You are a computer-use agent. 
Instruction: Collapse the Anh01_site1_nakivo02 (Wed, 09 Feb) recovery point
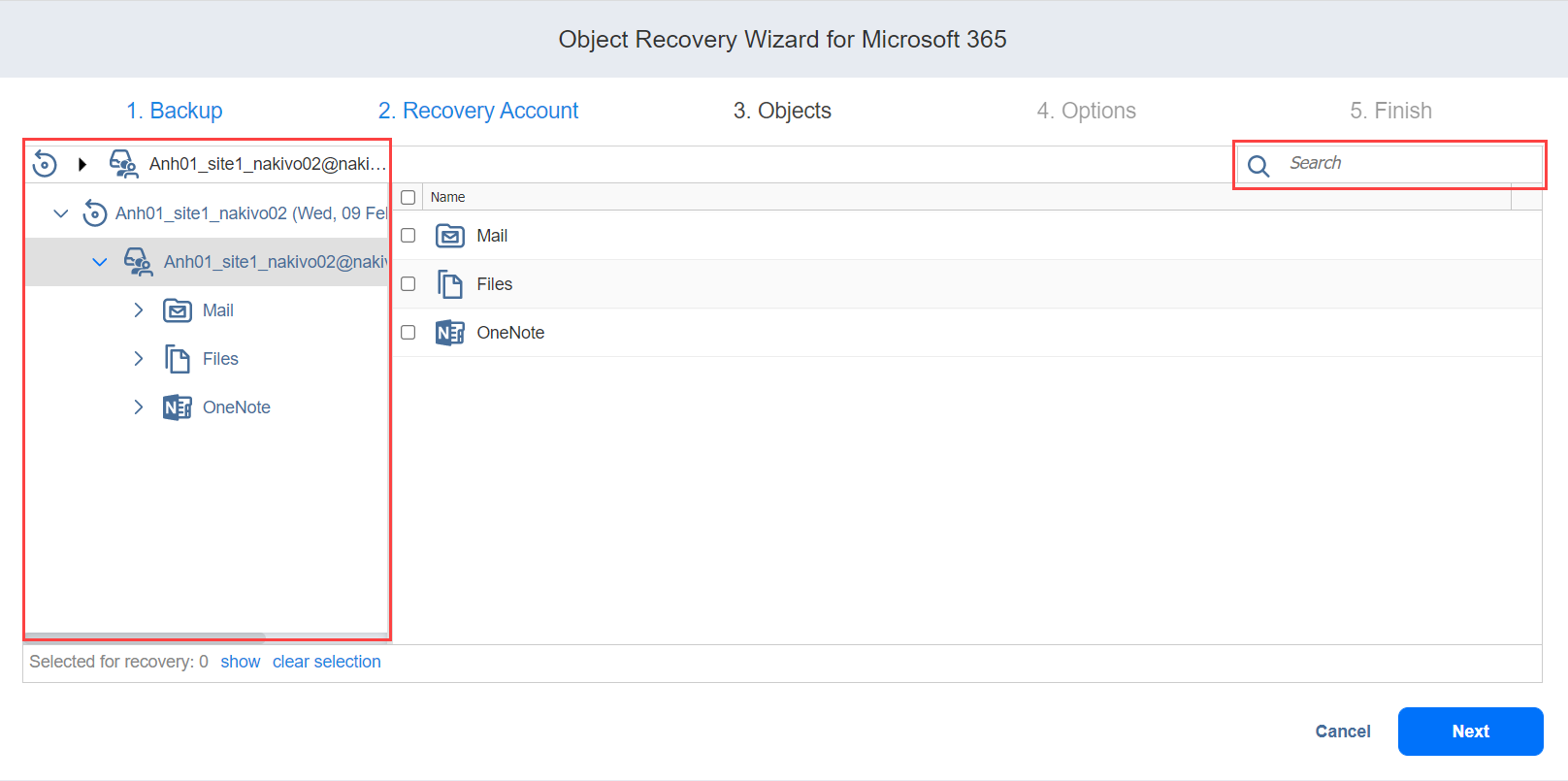tap(61, 213)
